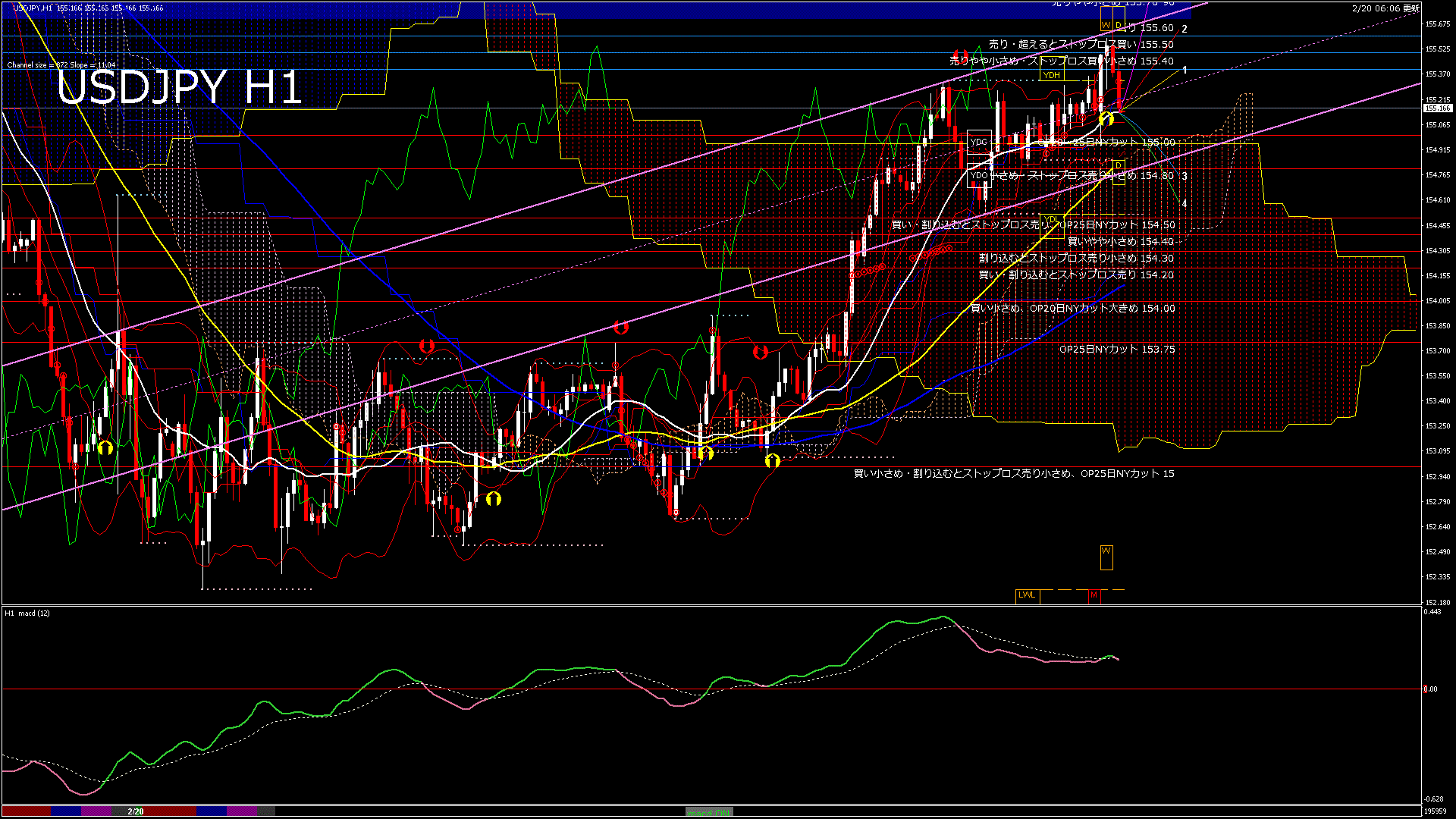1456x819 pixels.
Task: Click the YDL label near 154.50
Action: tap(1053, 218)
